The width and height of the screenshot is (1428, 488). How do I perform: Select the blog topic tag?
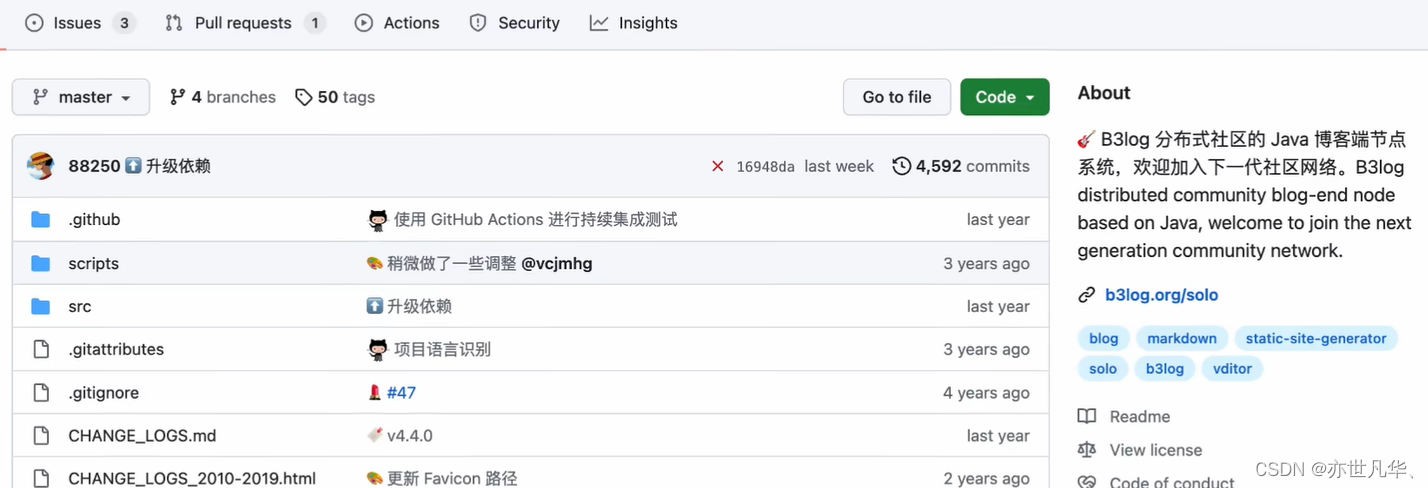pyautogui.click(x=1104, y=338)
